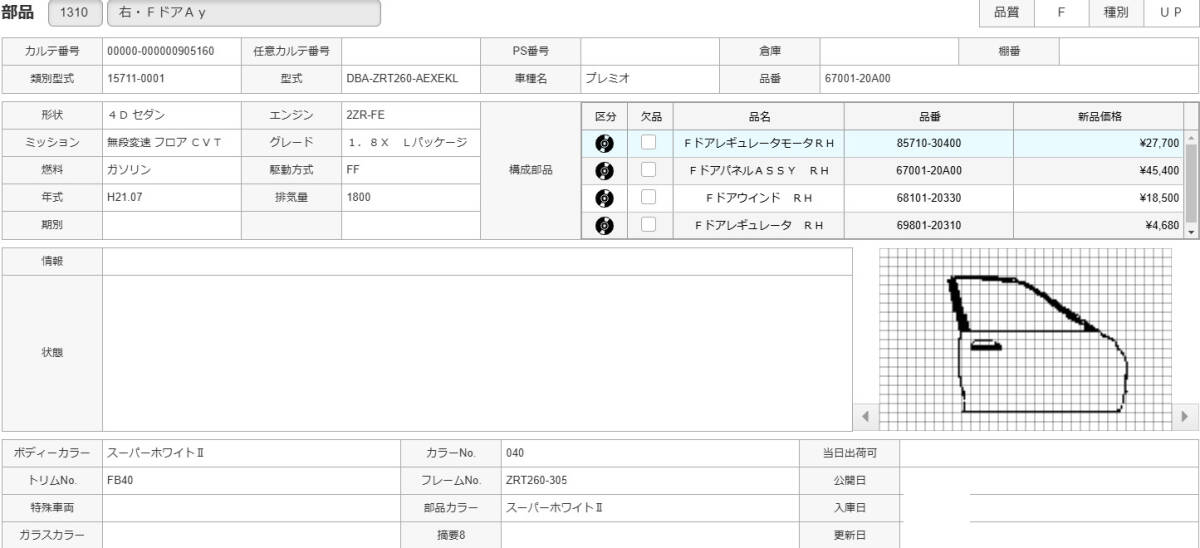1200x548 pixels.
Task: Click disc icon in FドアレギュレータモータRH row
Action: tap(604, 143)
